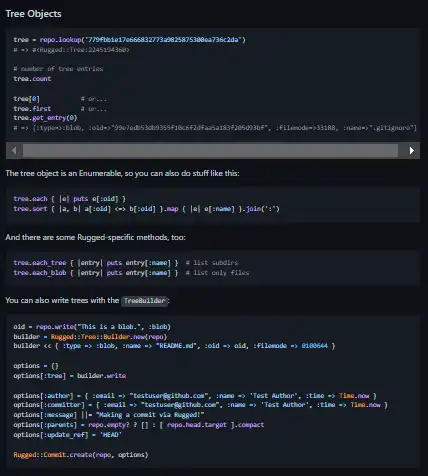
Task: Click the inline 'TreeBuilder' code label
Action: pyautogui.click(x=145, y=301)
